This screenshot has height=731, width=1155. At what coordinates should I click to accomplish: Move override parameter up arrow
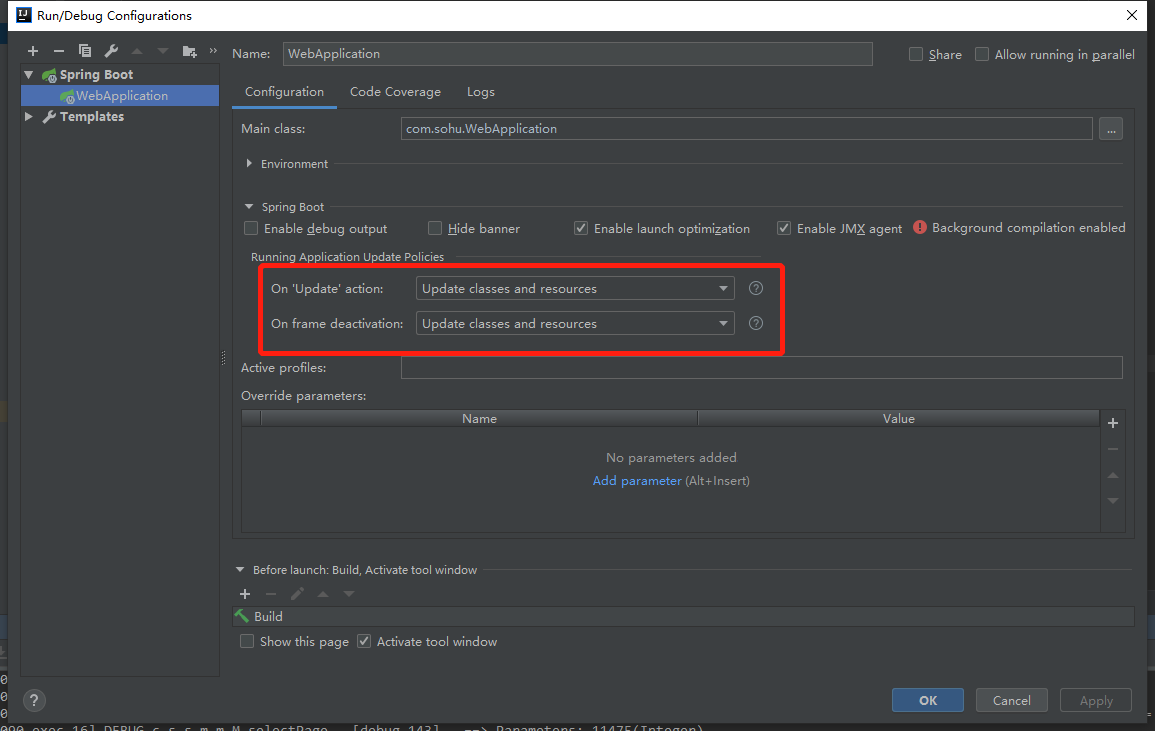click(1113, 475)
